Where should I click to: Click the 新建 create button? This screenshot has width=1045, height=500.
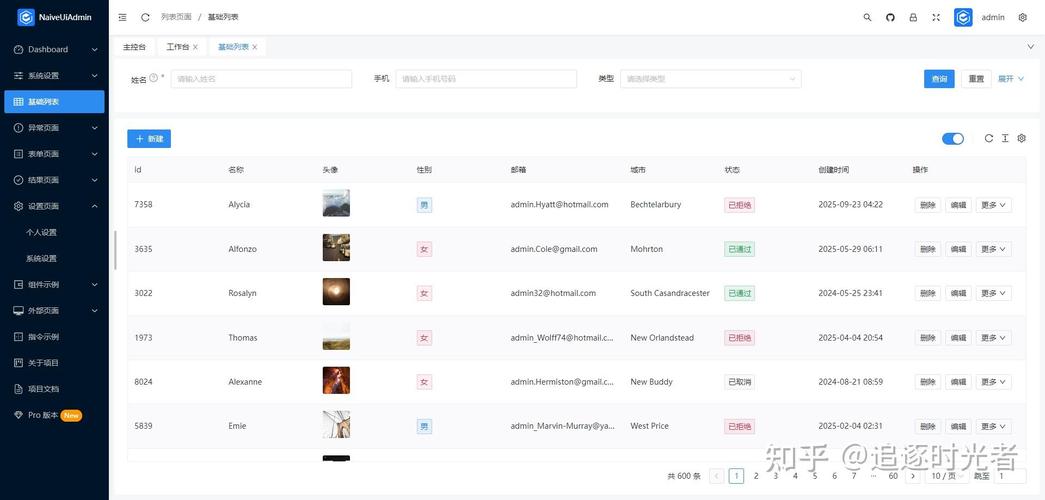click(x=149, y=139)
